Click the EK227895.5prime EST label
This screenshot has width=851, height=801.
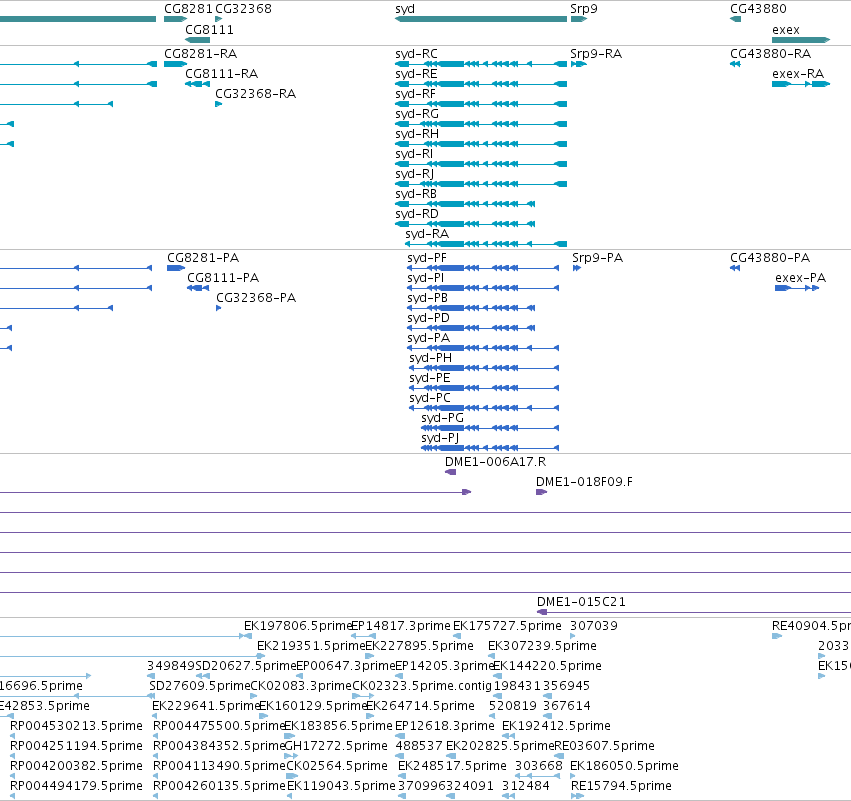(x=420, y=646)
